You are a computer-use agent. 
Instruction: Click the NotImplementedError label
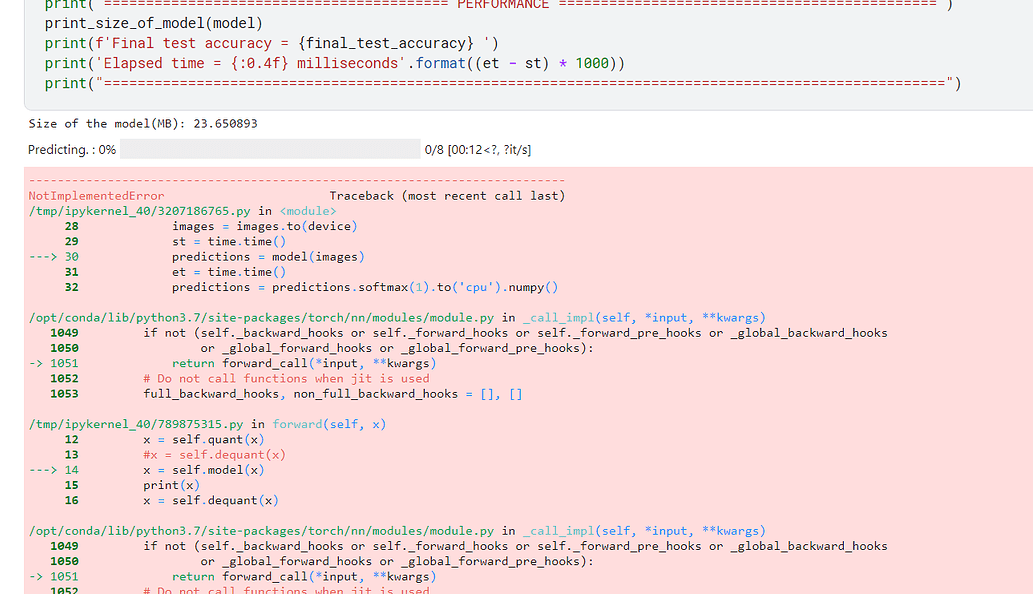[96, 196]
